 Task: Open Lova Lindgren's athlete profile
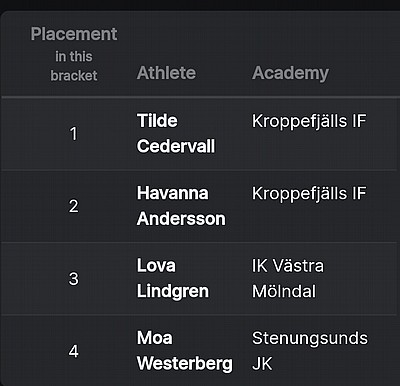[173, 278]
